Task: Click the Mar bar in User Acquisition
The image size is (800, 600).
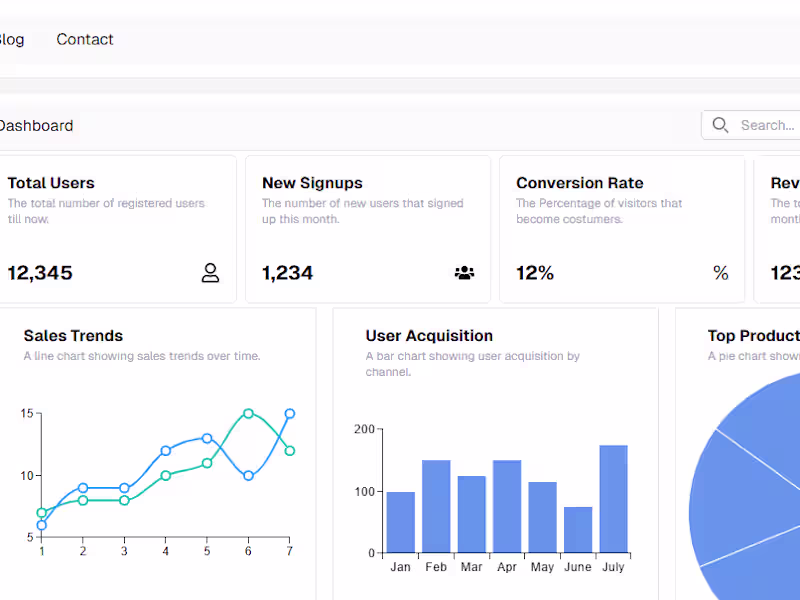Action: pyautogui.click(x=471, y=514)
